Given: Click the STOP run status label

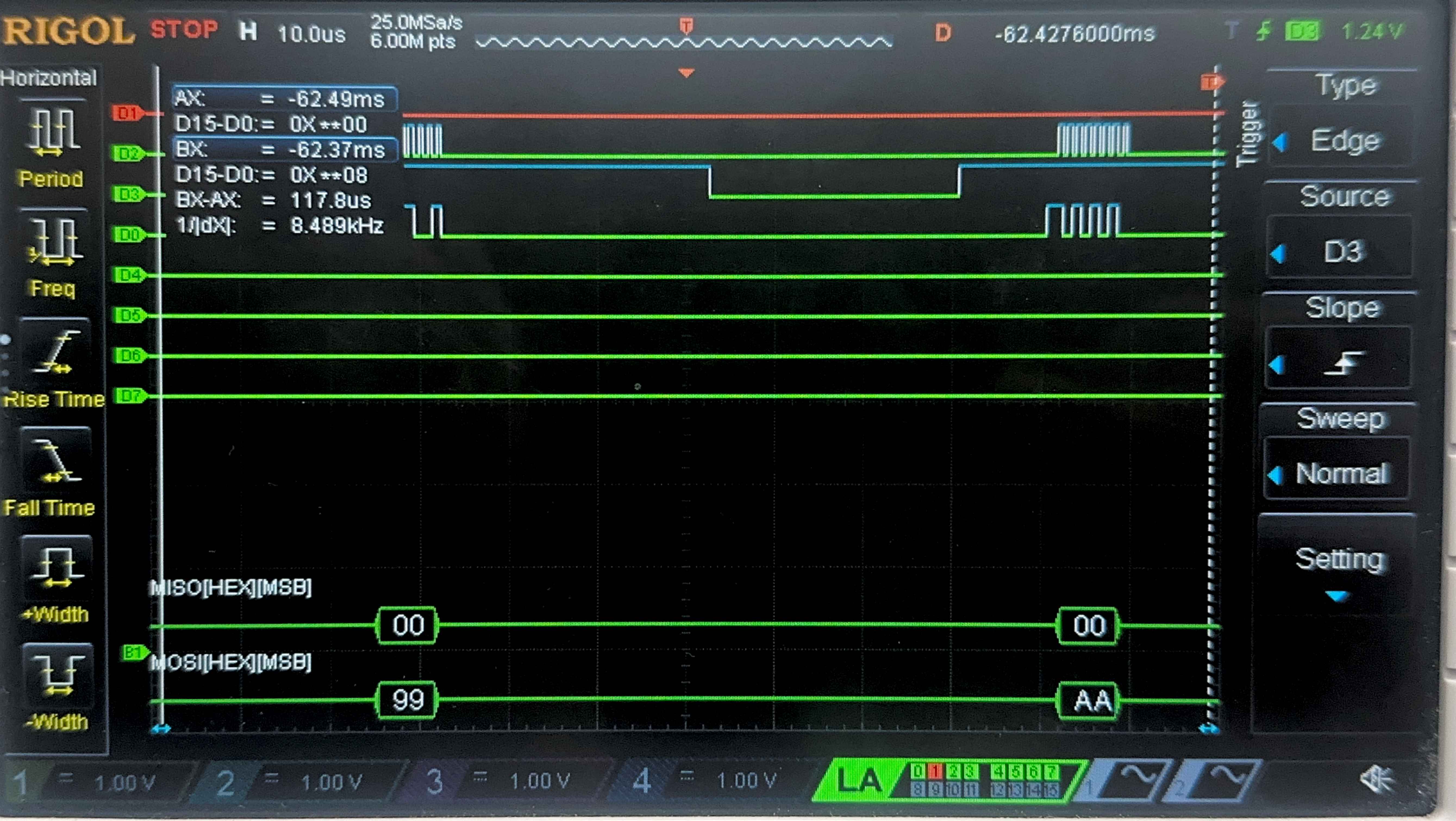Looking at the screenshot, I should [184, 28].
